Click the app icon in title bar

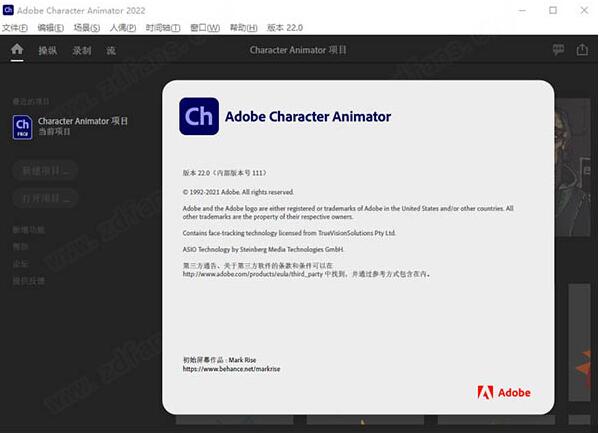click(x=8, y=10)
